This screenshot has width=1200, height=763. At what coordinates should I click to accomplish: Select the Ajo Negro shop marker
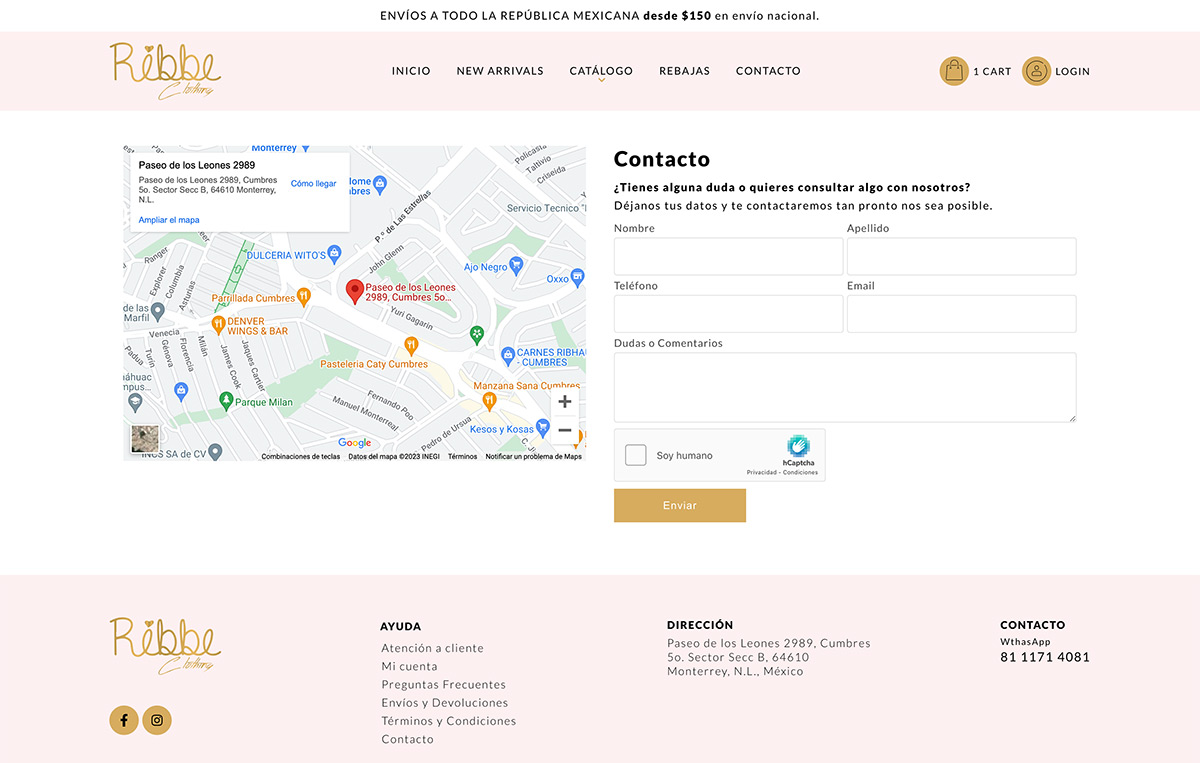point(516,266)
